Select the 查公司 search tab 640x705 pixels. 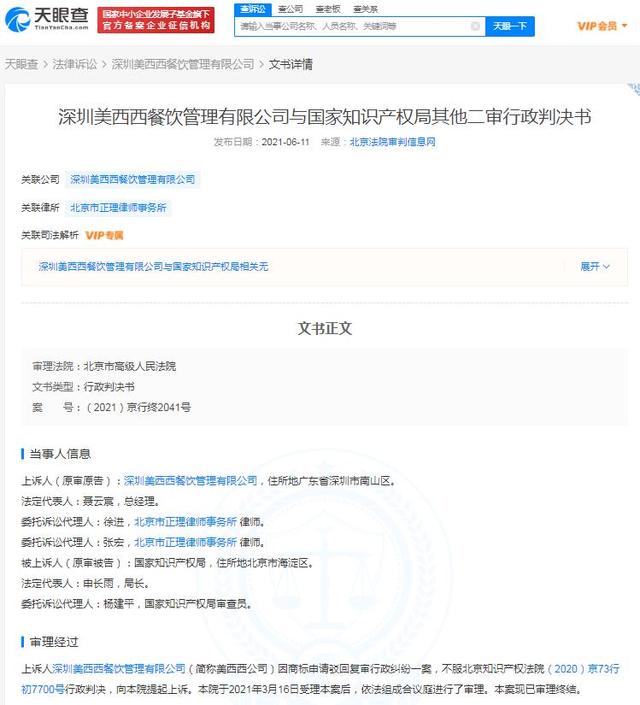click(290, 9)
